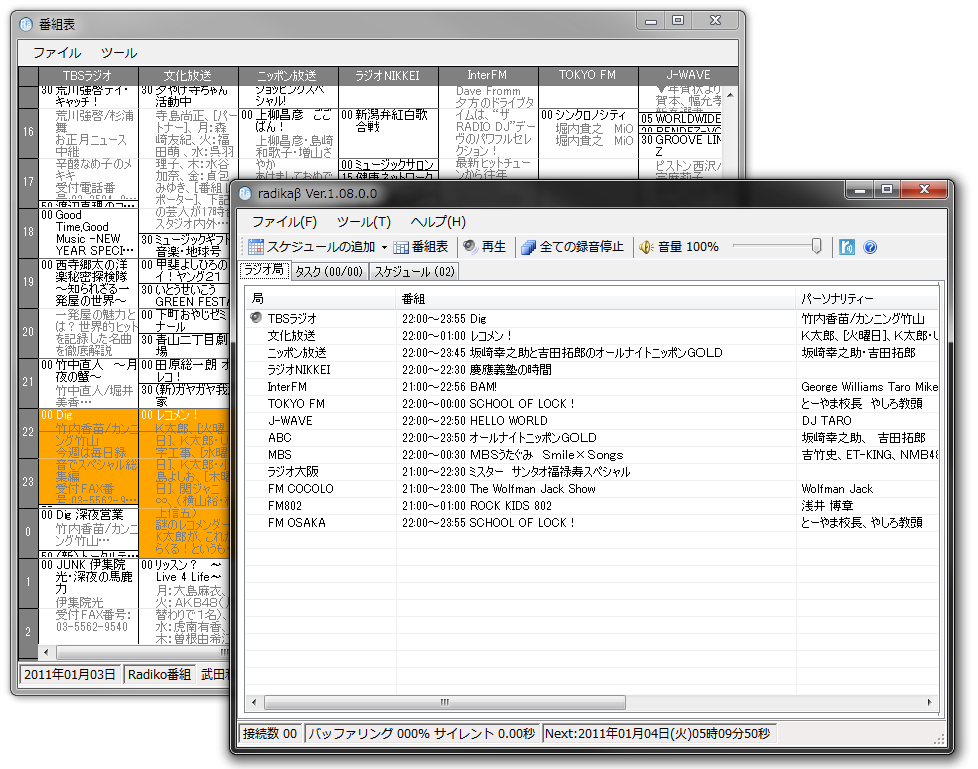
Task: Sort by the 局 column header
Action: click(x=321, y=299)
